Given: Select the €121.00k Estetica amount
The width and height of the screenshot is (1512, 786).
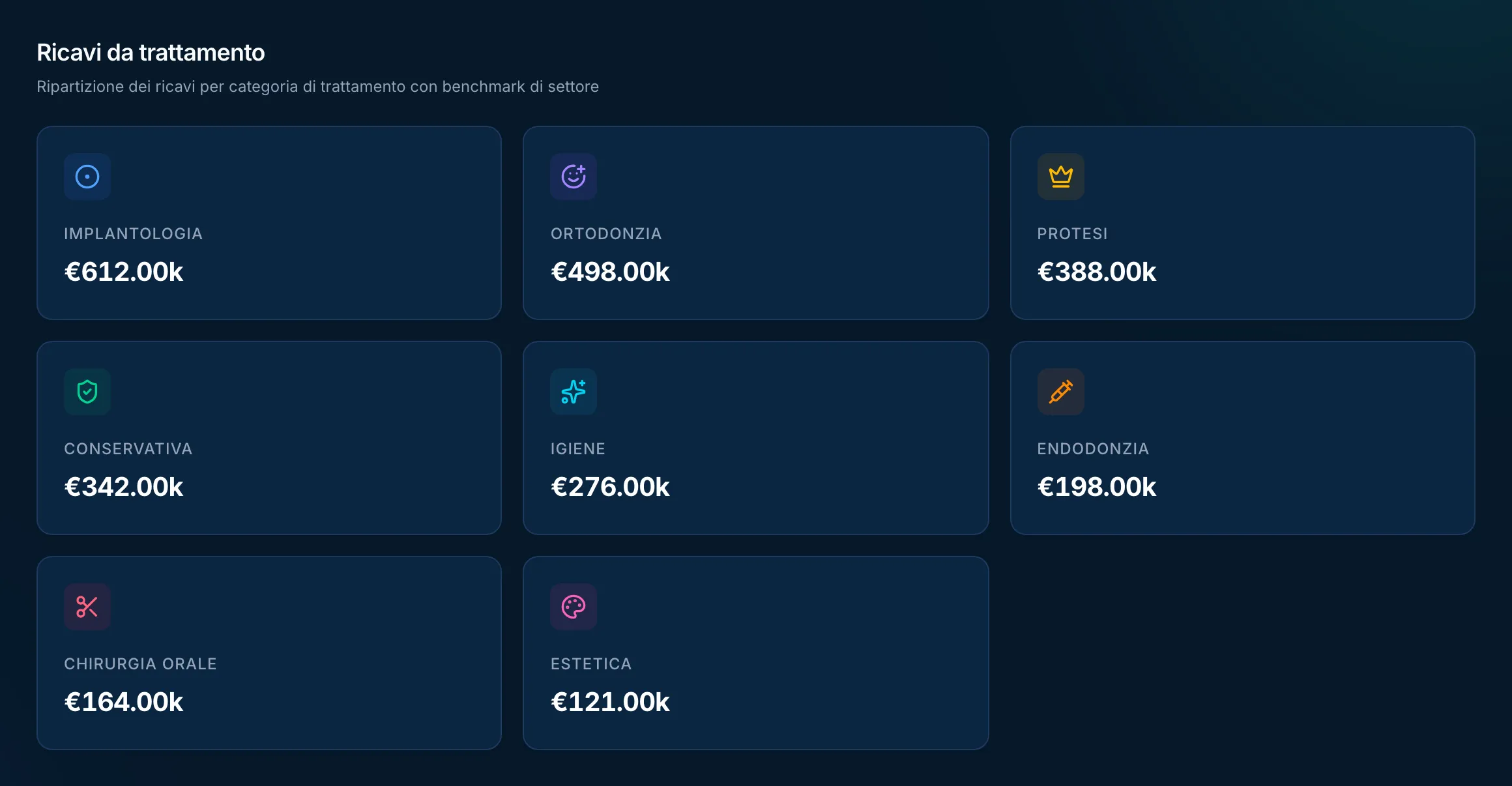Looking at the screenshot, I should coord(610,702).
